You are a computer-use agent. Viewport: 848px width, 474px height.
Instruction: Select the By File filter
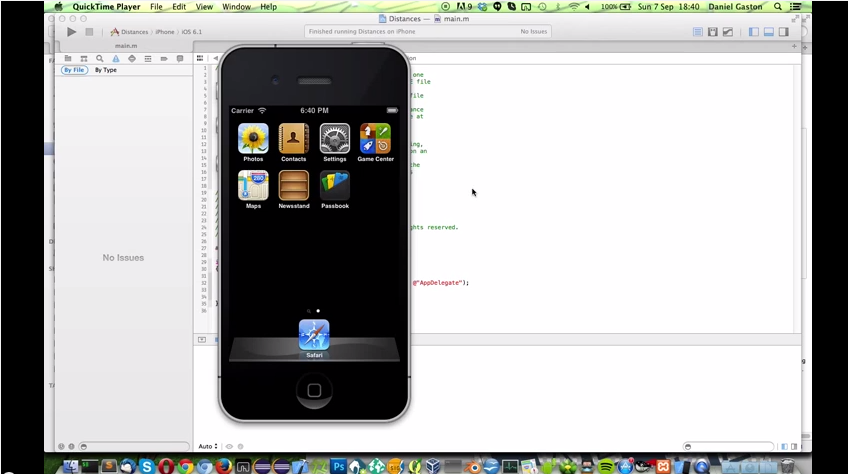pyautogui.click(x=74, y=70)
